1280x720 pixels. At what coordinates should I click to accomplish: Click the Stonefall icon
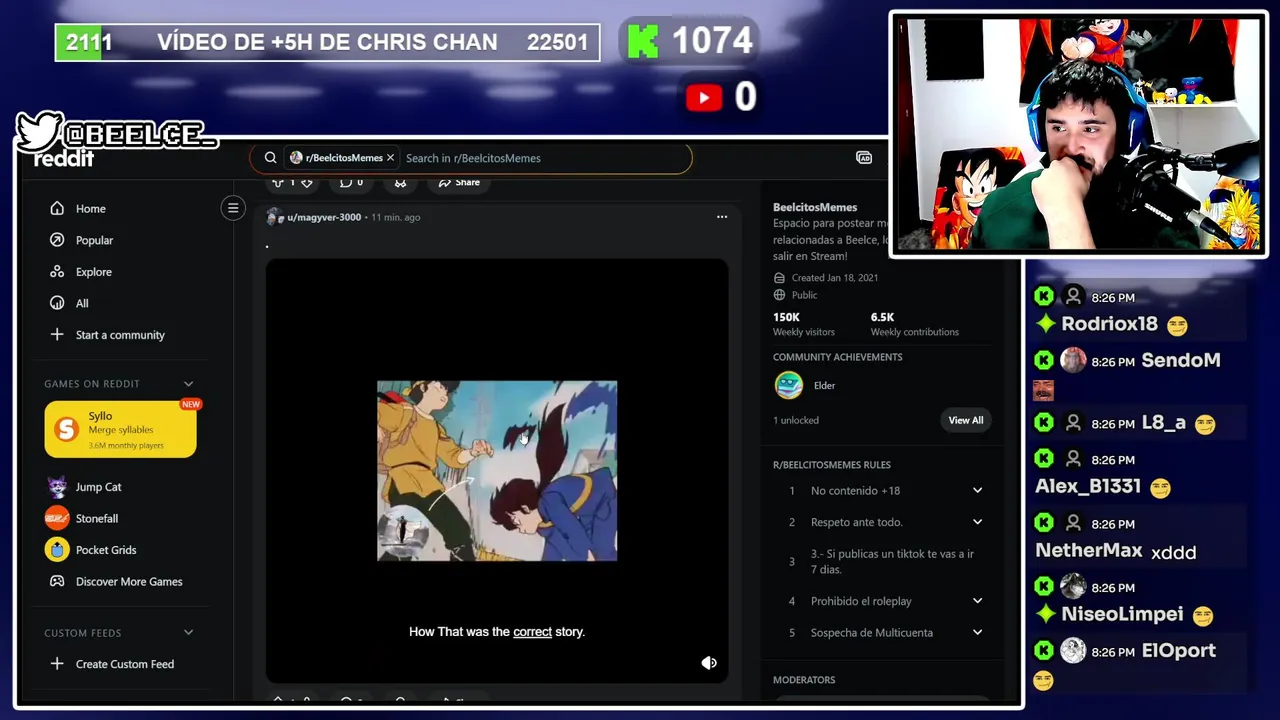pyautogui.click(x=57, y=518)
